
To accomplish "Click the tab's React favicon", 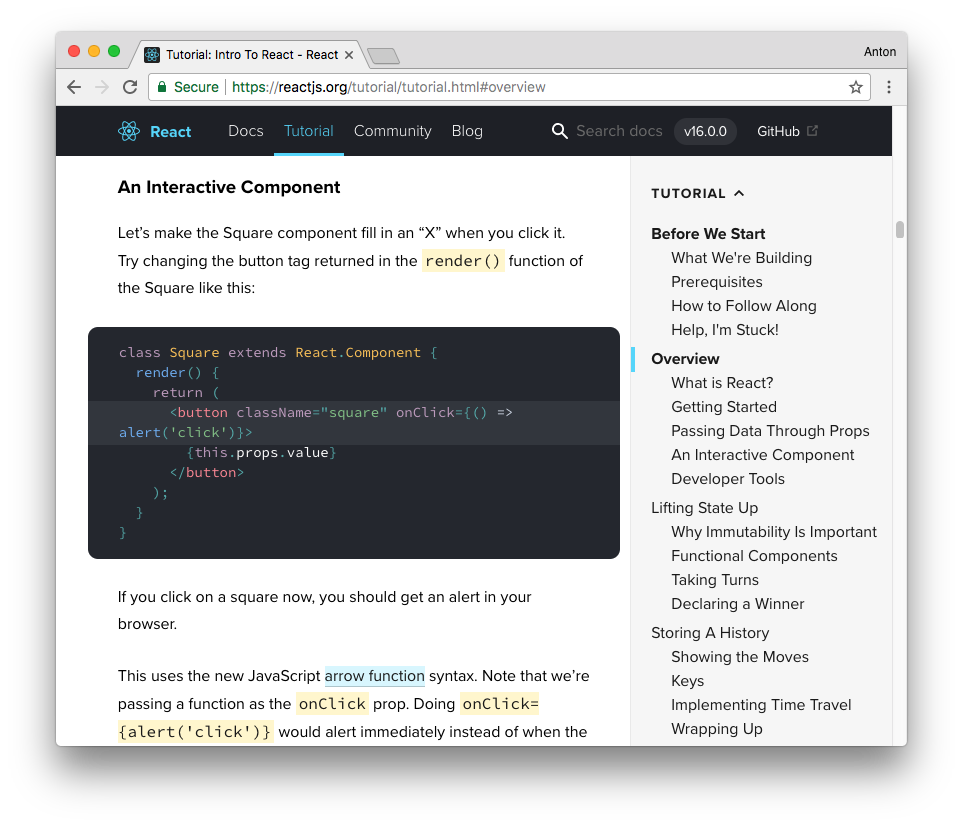I will coord(152,55).
